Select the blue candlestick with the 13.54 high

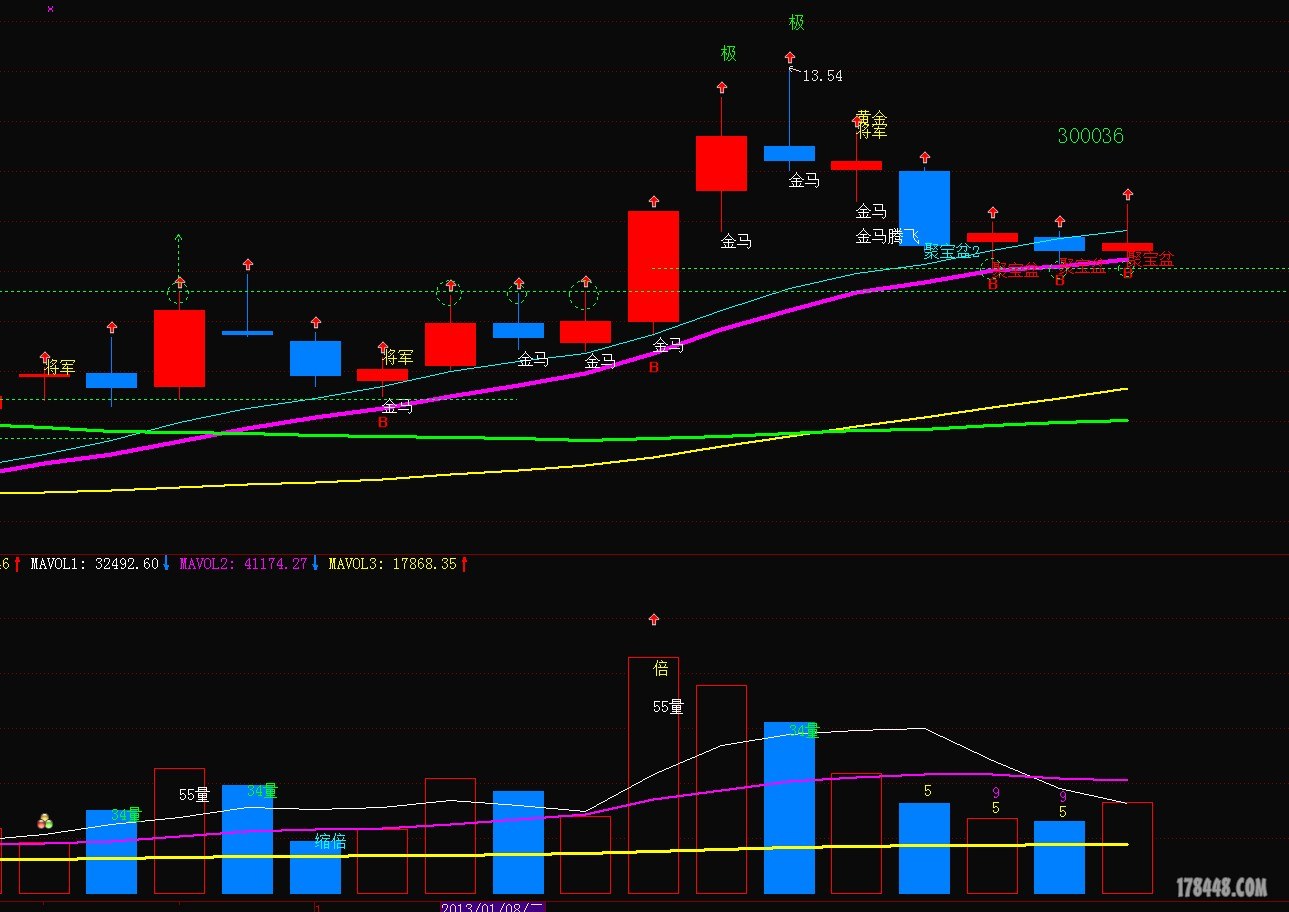pos(789,153)
